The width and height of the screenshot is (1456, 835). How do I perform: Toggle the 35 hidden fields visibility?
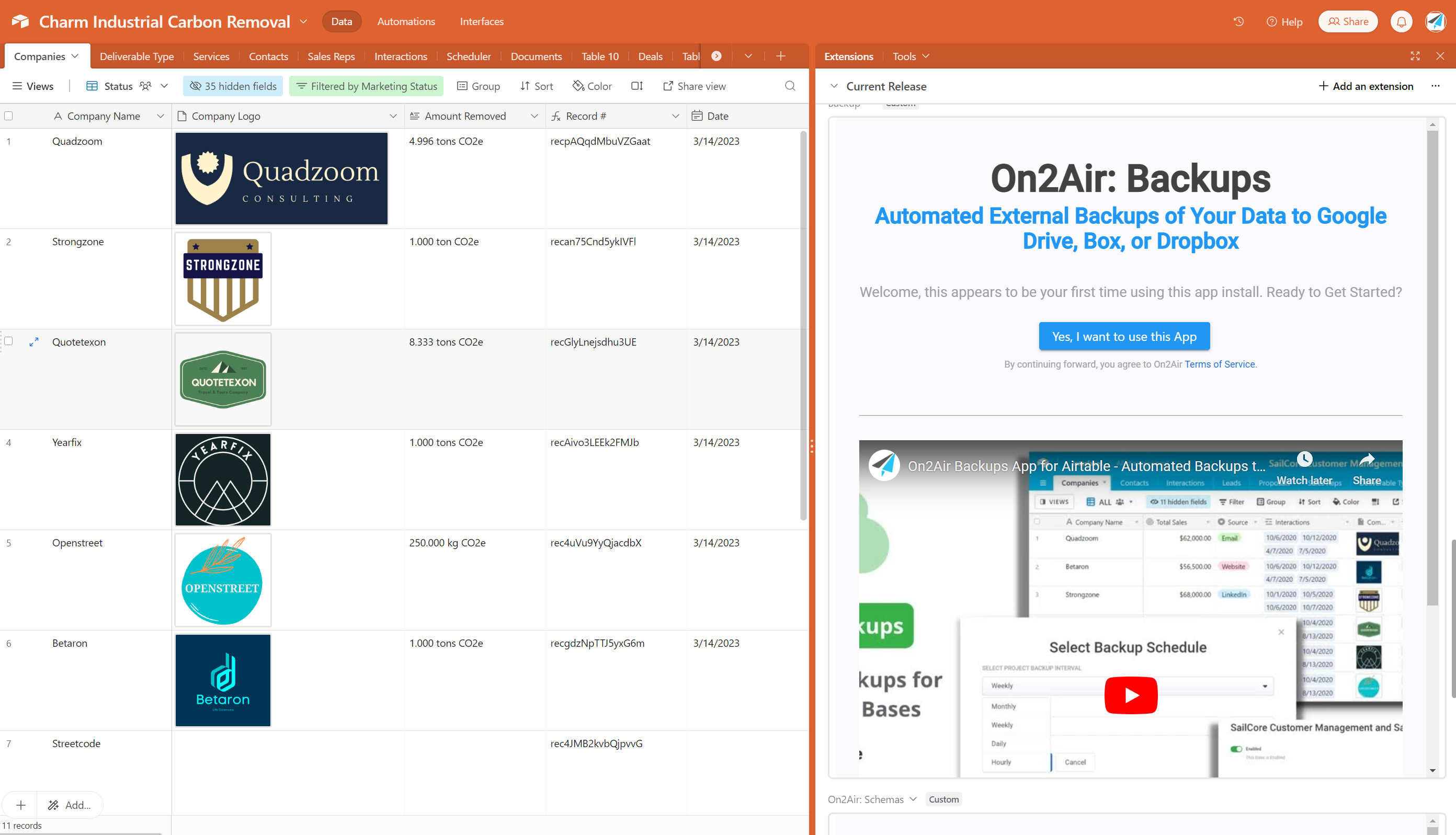coord(232,86)
